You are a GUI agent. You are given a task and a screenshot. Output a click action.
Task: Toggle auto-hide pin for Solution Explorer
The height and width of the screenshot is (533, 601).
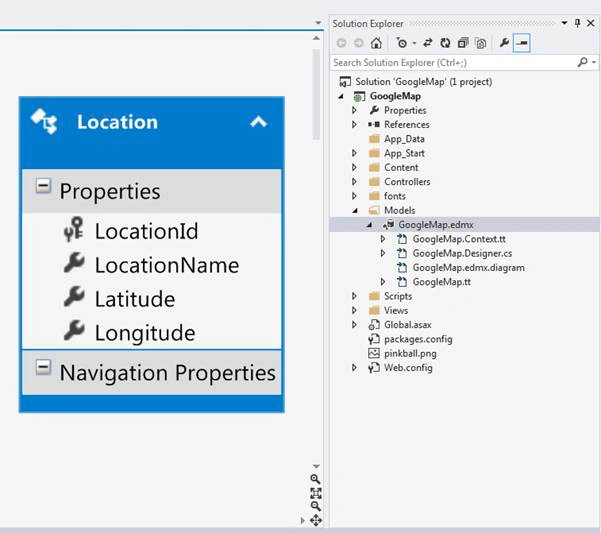click(577, 23)
